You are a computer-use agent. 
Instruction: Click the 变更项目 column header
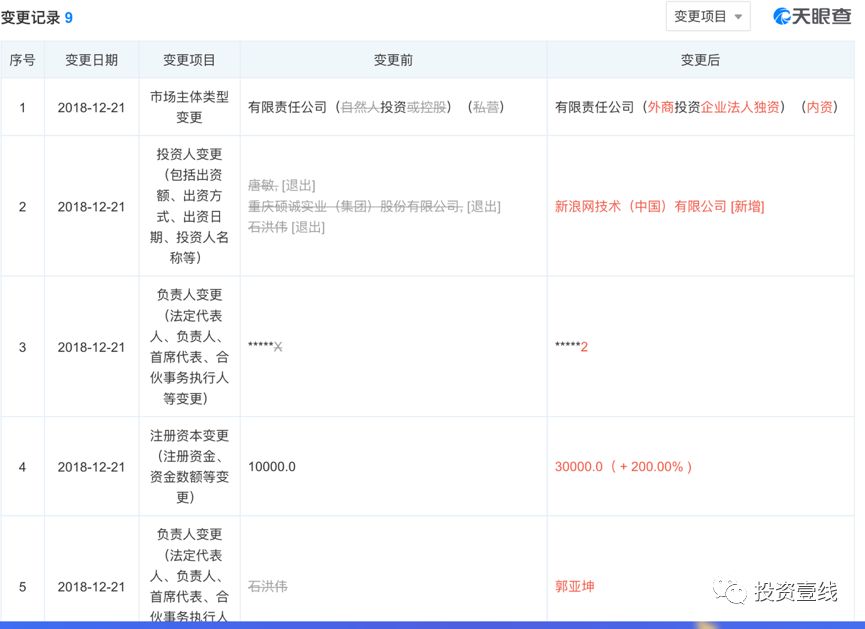pyautogui.click(x=189, y=60)
